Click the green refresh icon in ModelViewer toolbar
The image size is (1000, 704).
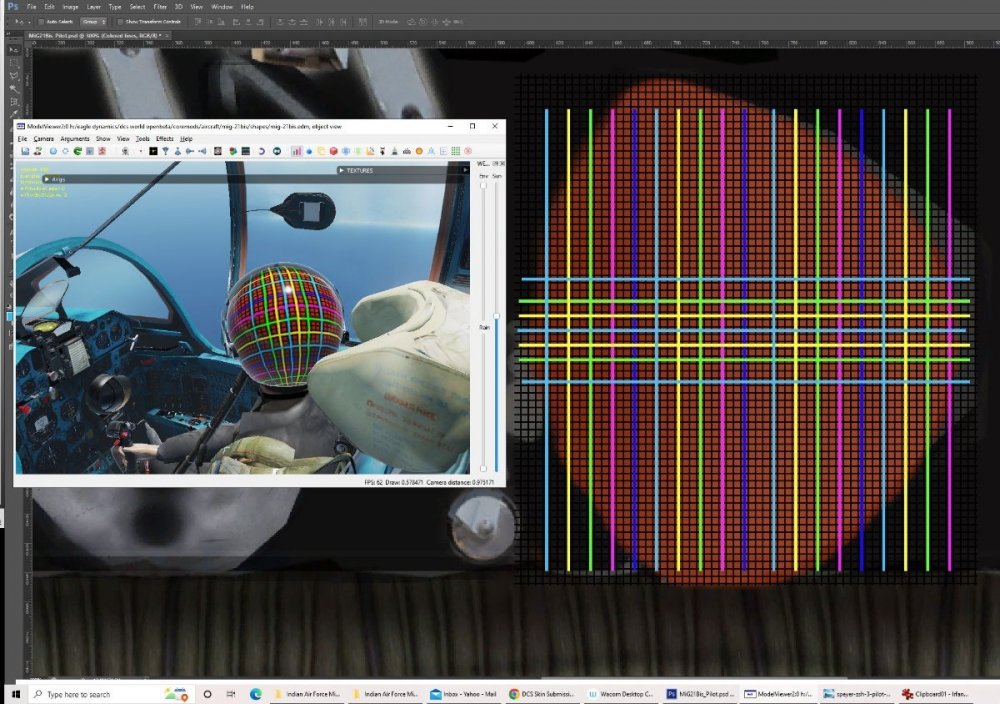point(77,151)
